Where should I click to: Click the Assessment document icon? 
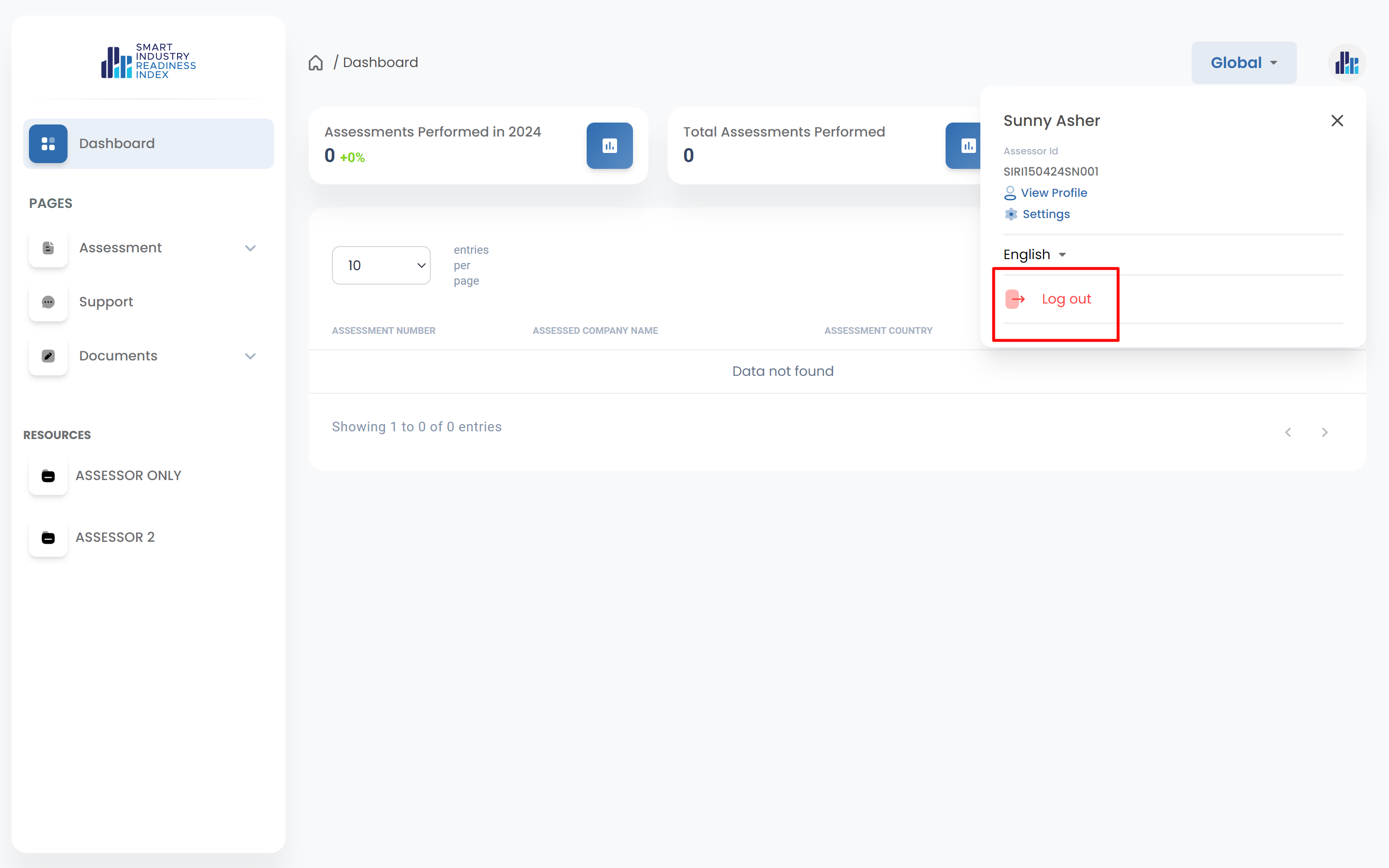click(x=48, y=248)
